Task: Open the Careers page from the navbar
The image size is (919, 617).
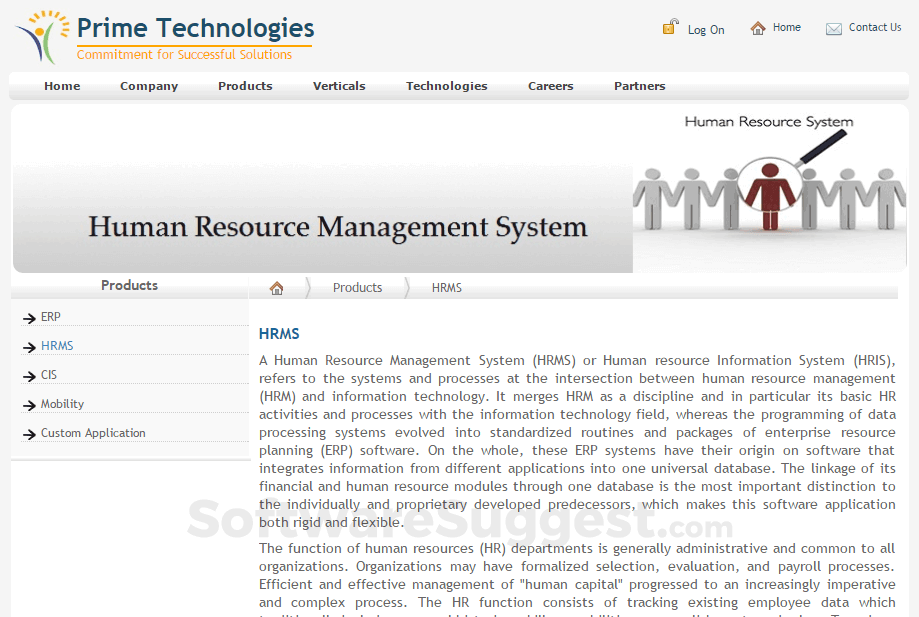Action: [550, 86]
